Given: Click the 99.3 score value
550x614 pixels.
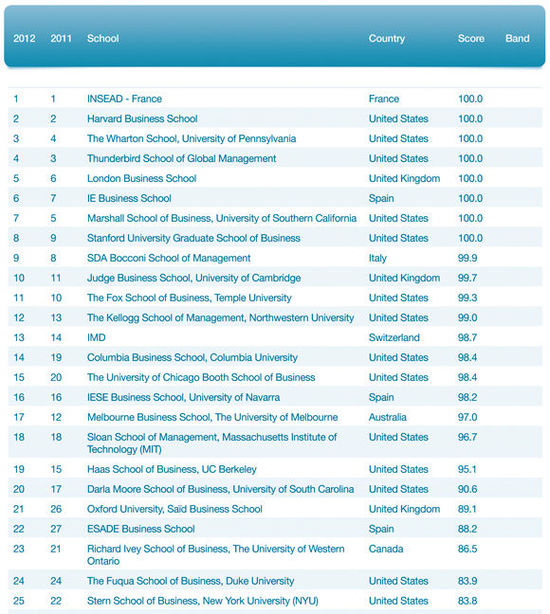Looking at the screenshot, I should [x=467, y=298].
